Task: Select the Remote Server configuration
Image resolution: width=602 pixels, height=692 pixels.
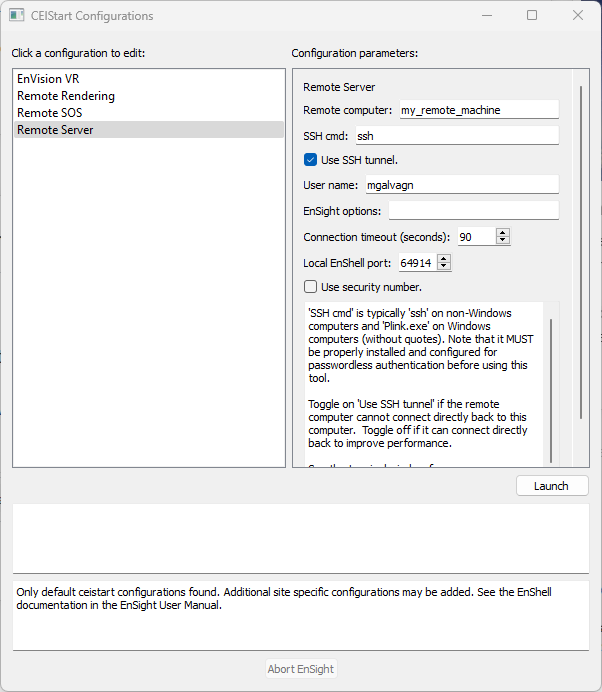Action: [148, 130]
